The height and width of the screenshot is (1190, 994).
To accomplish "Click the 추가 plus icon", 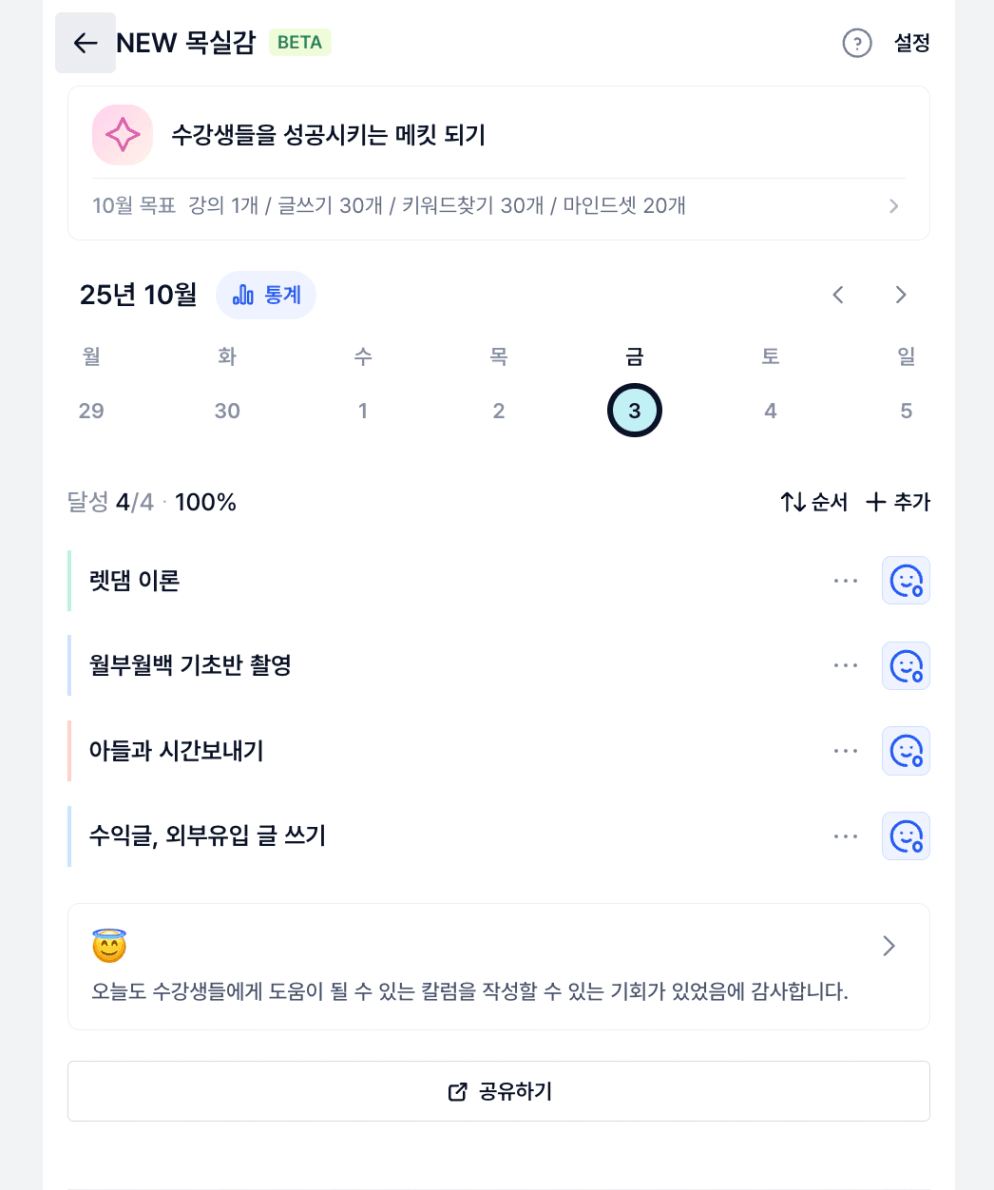I will click(x=876, y=502).
